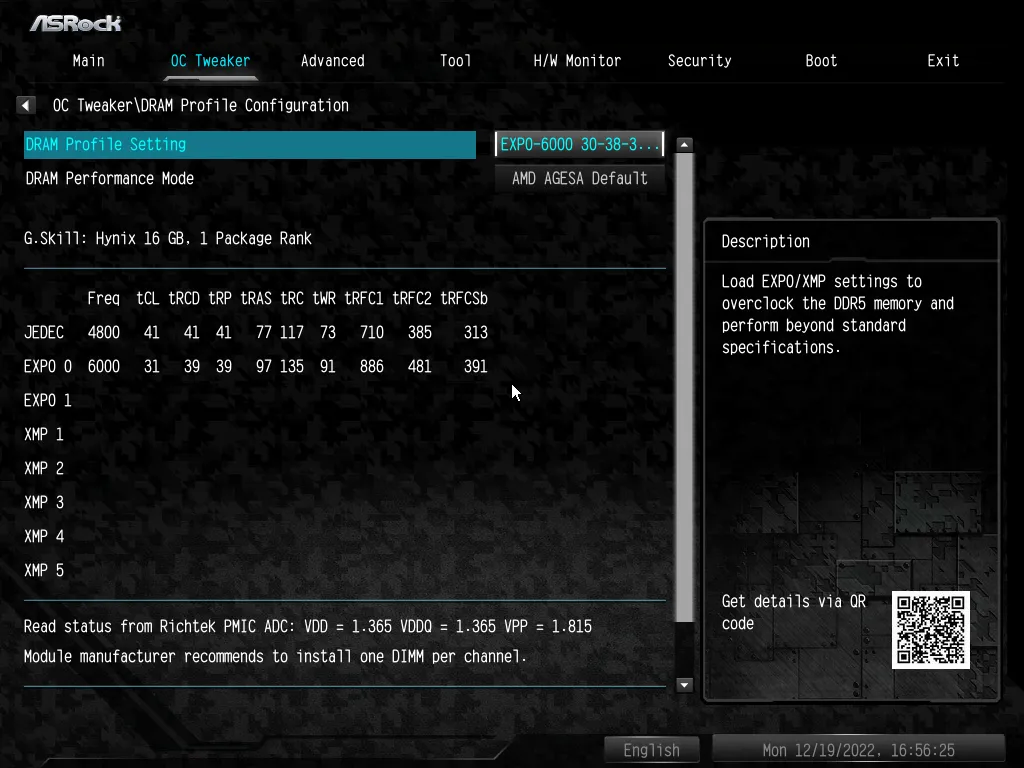Image resolution: width=1024 pixels, height=768 pixels.
Task: Click the EXPO 0 profile row label
Action: click(48, 366)
